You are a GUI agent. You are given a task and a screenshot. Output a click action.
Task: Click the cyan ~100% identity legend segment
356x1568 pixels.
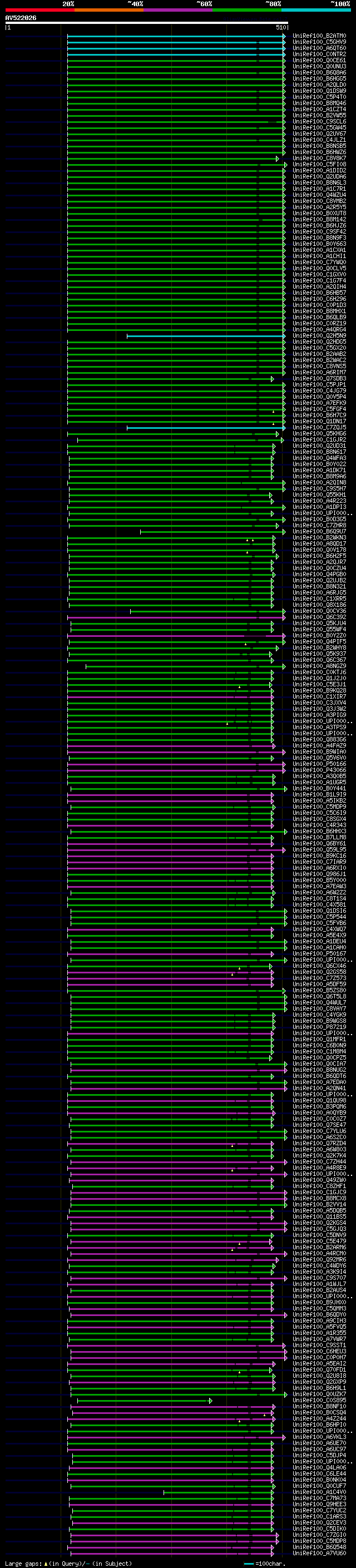[x=316, y=10]
